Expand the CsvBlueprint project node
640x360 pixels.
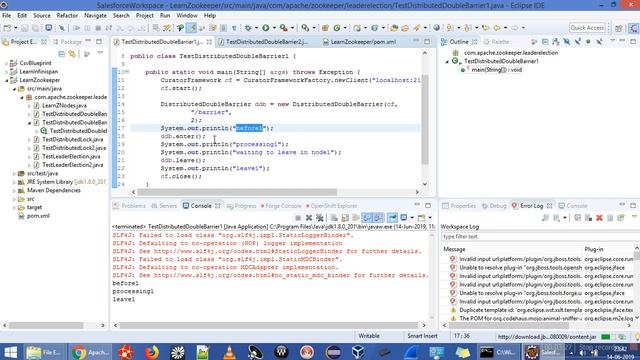pos(6,63)
